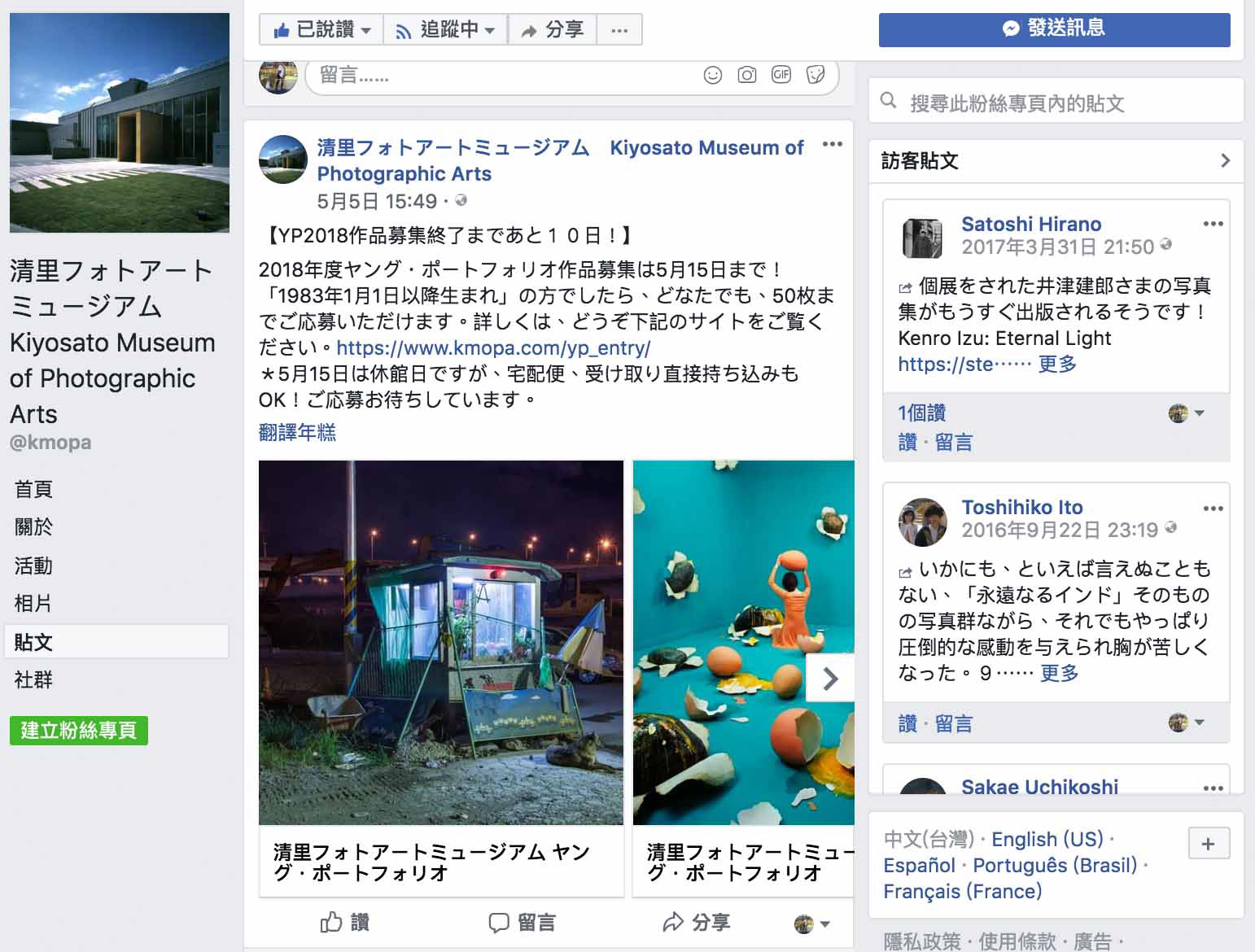Select 相片 in the left page menu
Image resolution: width=1255 pixels, height=952 pixels.
pos(33,603)
